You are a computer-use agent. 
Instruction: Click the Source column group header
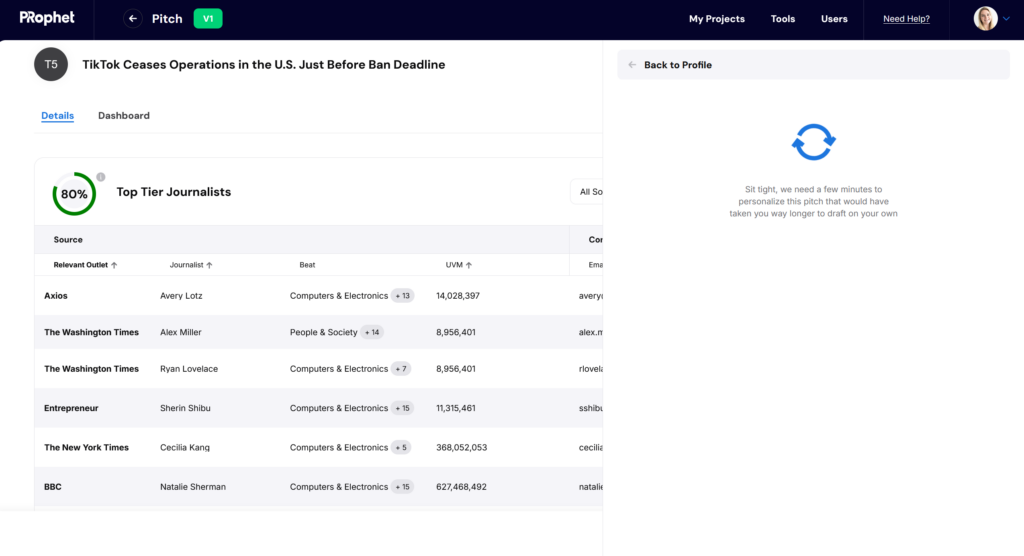[x=68, y=240]
